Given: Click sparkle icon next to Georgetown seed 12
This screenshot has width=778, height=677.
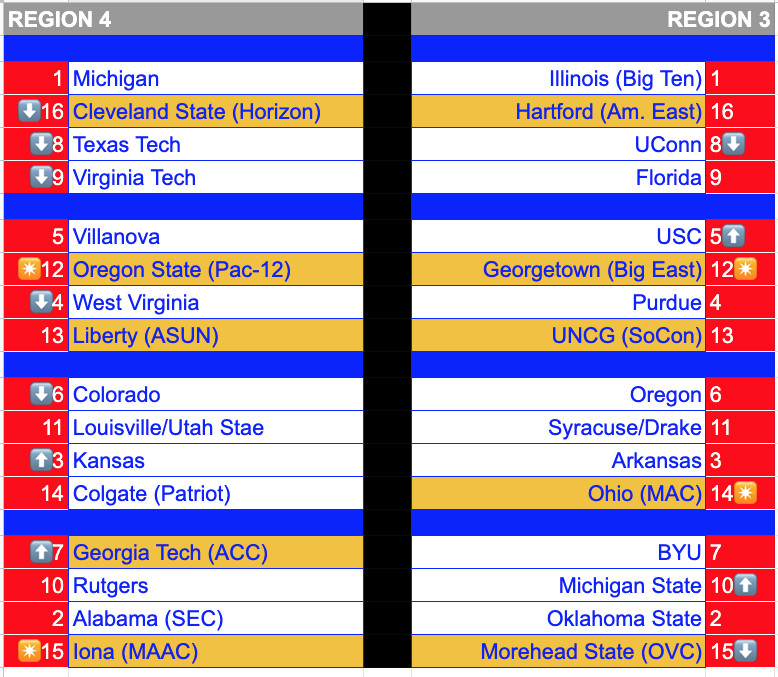Looking at the screenshot, I should [745, 270].
